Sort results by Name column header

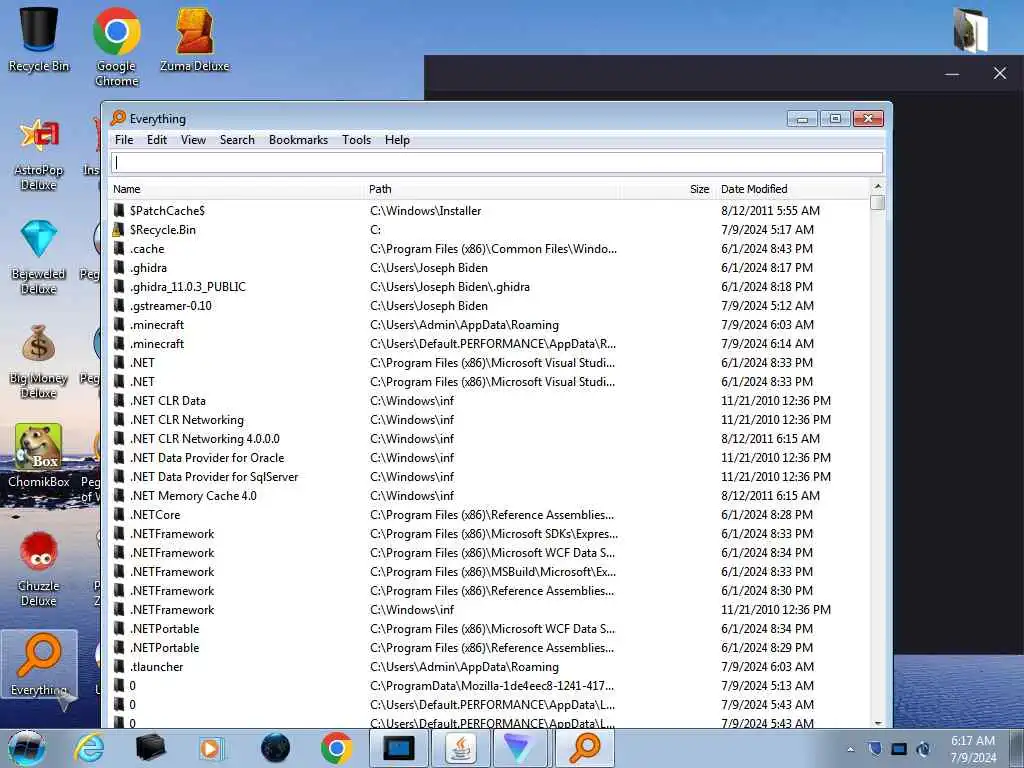click(x=236, y=189)
